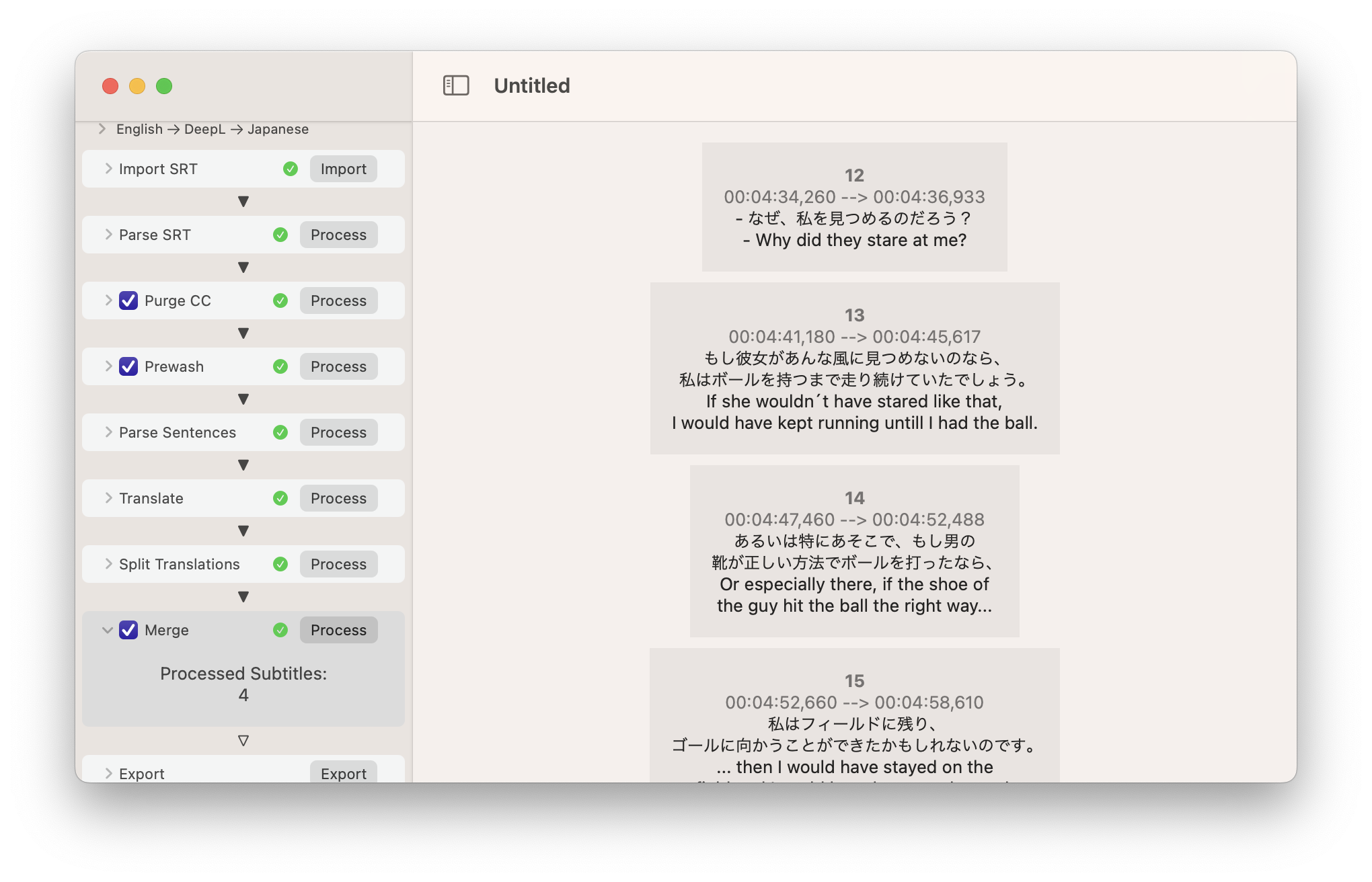Click green status checkmark on Parse Sentences
1372x882 pixels.
coord(280,432)
